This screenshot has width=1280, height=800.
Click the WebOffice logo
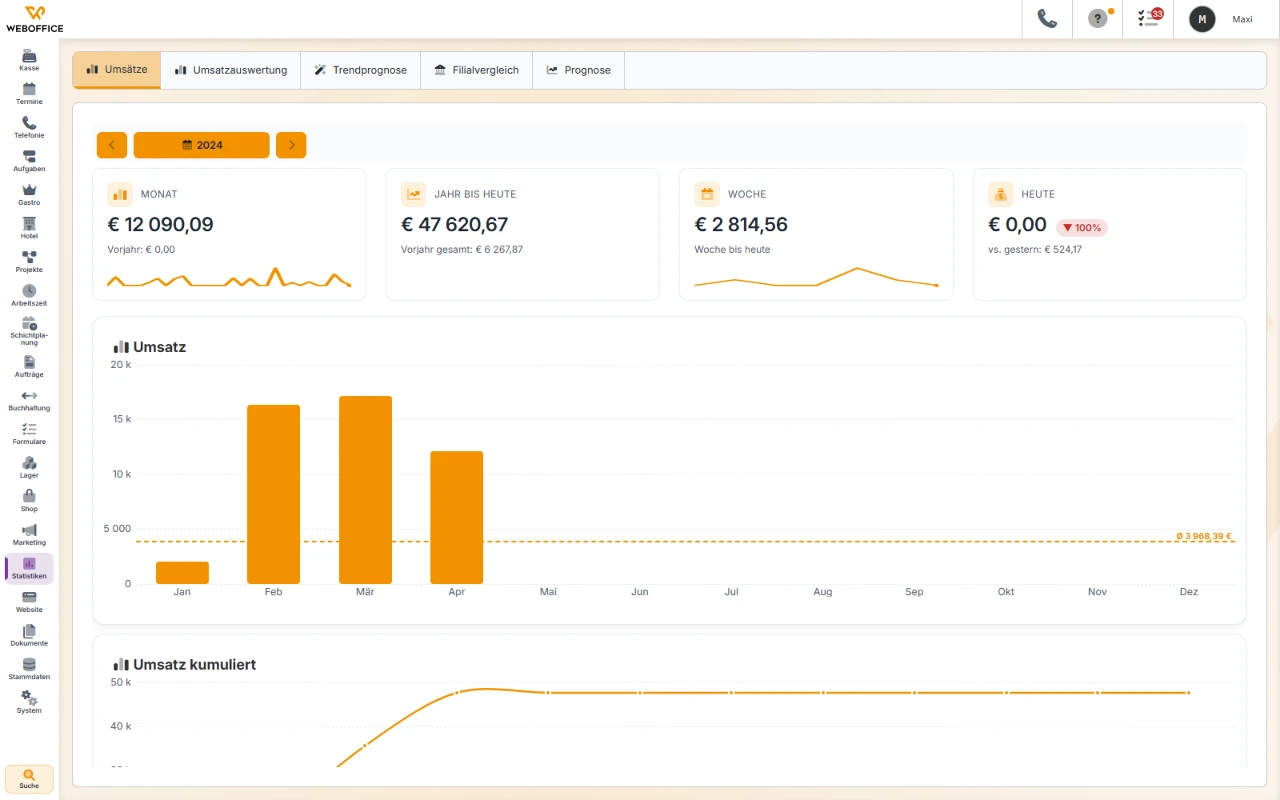point(34,19)
